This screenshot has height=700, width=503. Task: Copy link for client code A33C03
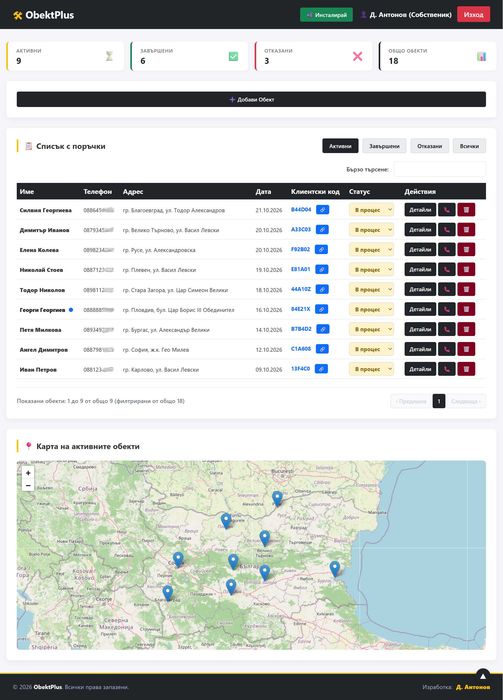322,229
